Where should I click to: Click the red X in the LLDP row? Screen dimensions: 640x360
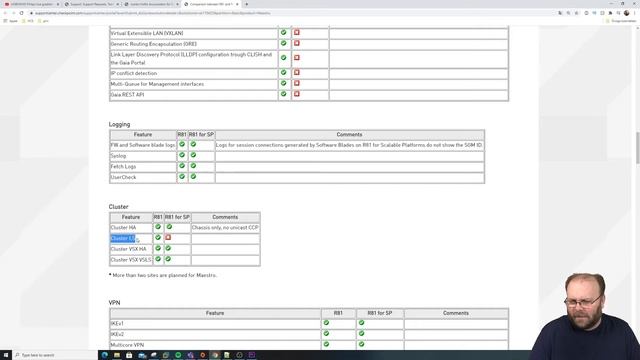(297, 58)
